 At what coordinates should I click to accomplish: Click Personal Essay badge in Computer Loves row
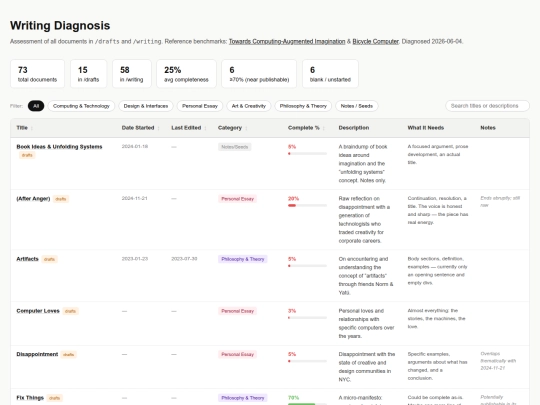[x=237, y=311]
